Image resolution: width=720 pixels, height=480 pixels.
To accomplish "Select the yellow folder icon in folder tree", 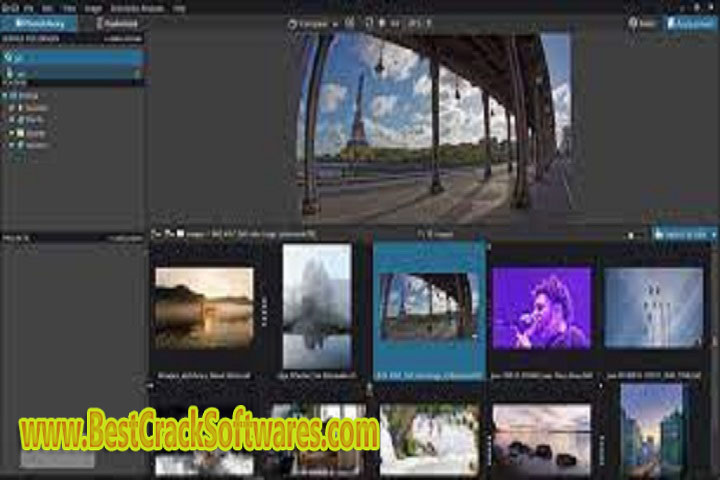I will point(20,133).
